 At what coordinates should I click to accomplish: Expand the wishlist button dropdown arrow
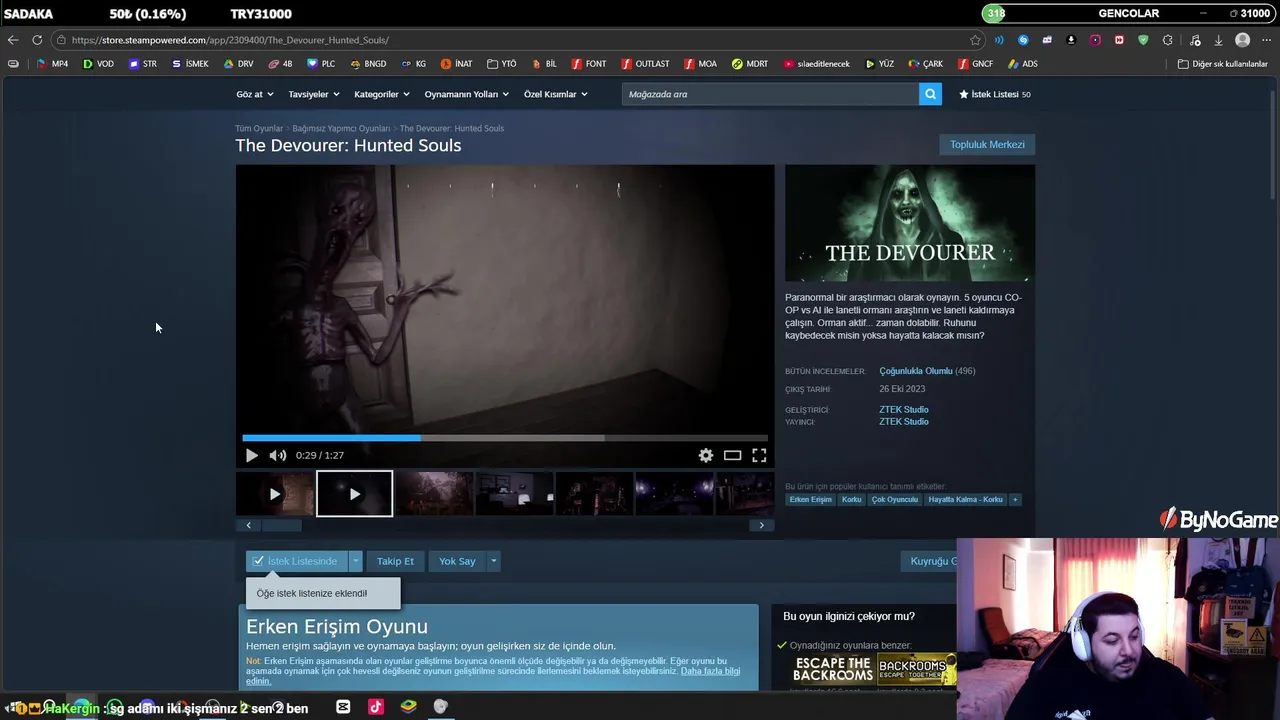tap(355, 561)
